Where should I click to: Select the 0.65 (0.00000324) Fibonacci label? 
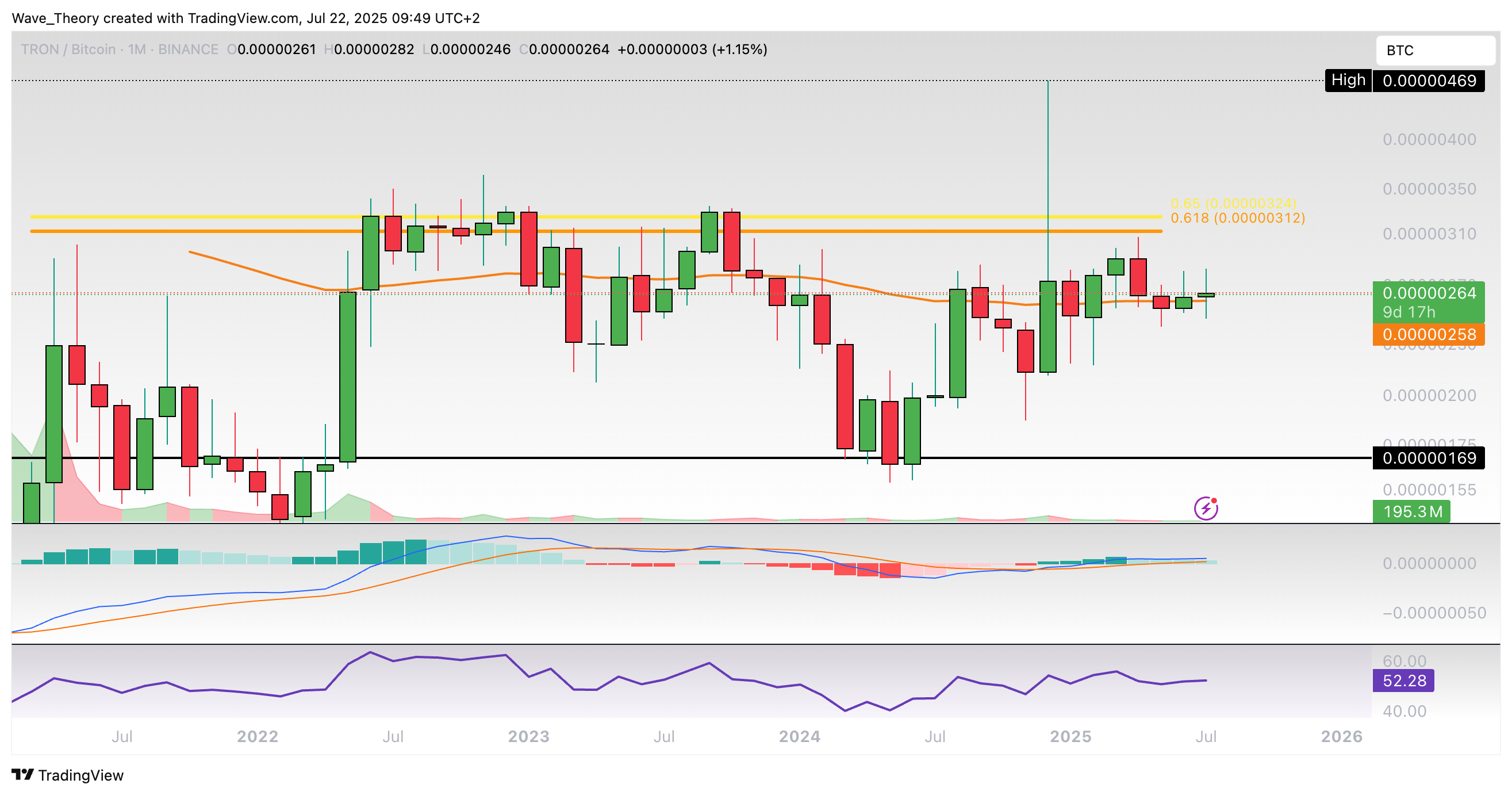tap(1233, 203)
